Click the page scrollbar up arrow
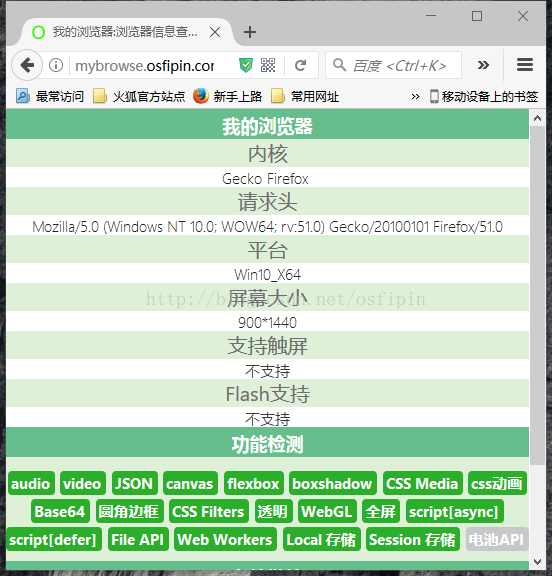The width and height of the screenshot is (552, 576). click(537, 118)
